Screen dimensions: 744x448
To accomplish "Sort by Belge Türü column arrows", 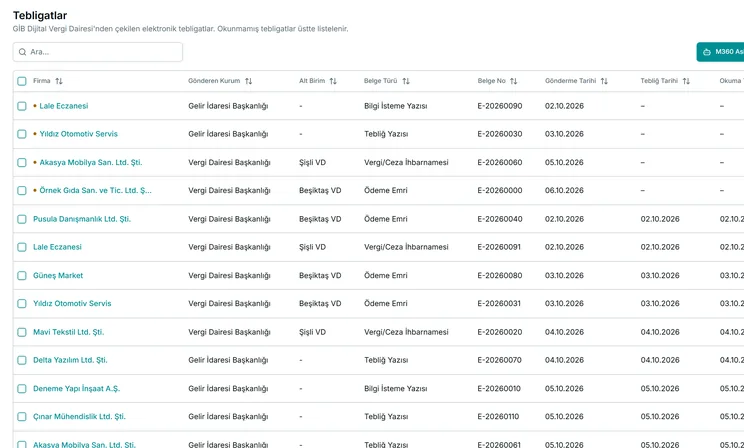I will 406,81.
